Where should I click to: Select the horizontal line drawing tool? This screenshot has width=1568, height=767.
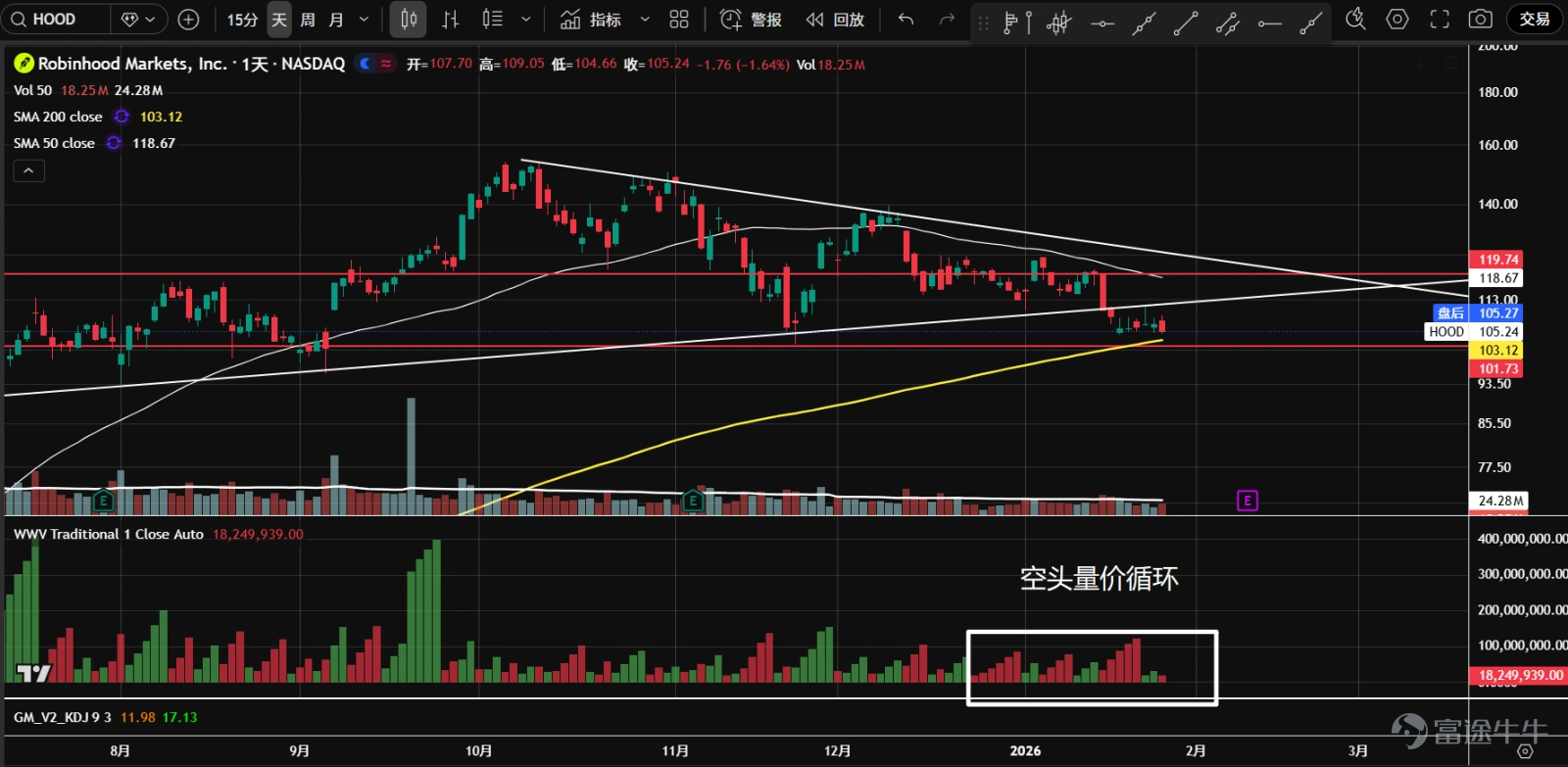pos(1102,22)
